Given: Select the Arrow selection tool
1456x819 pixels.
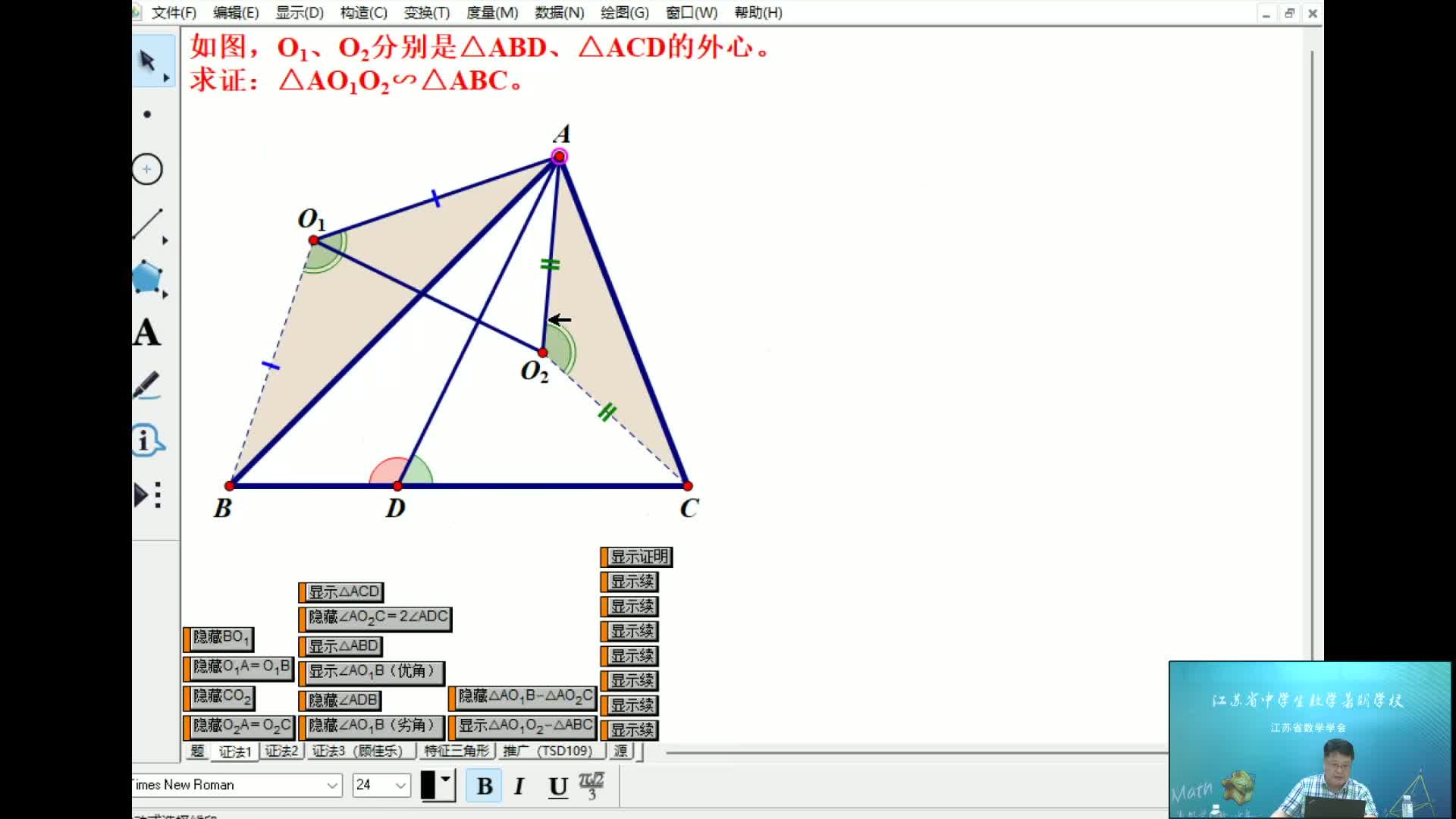Looking at the screenshot, I should point(148,61).
